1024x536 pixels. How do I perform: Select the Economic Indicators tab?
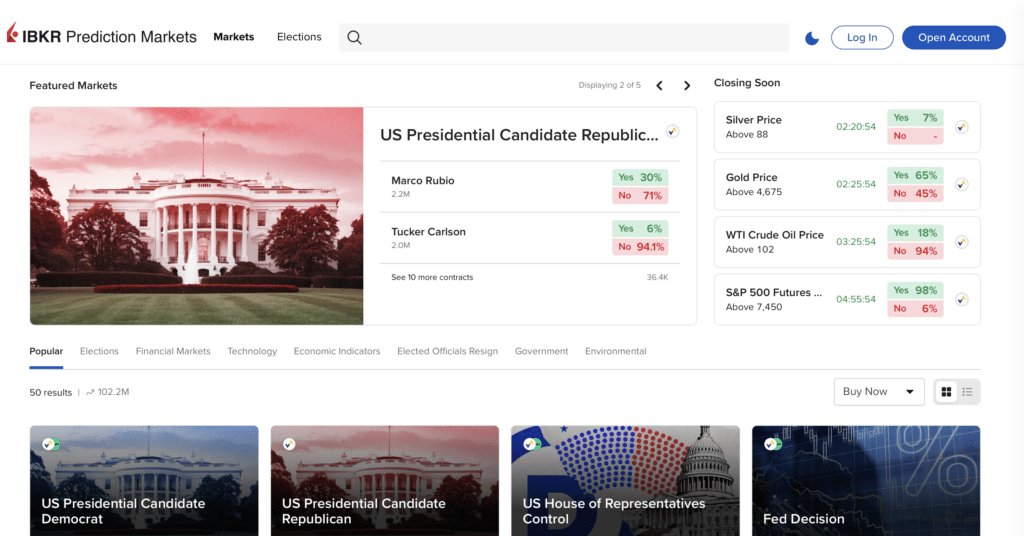point(337,351)
